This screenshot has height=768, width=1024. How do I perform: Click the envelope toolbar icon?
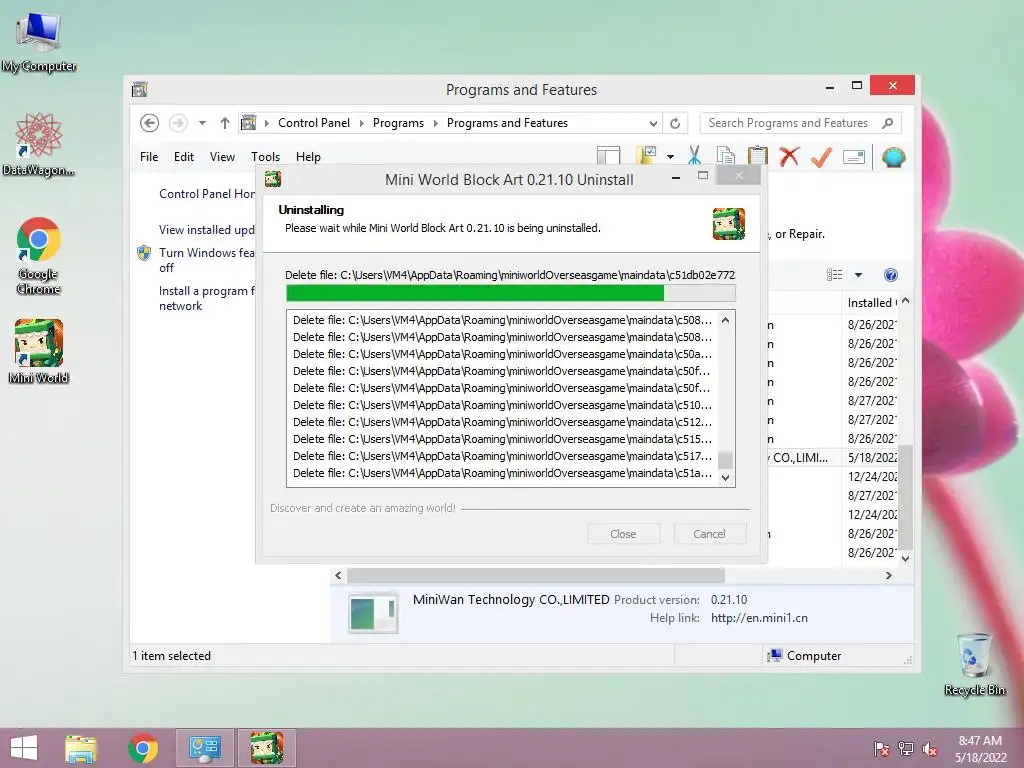pos(854,157)
